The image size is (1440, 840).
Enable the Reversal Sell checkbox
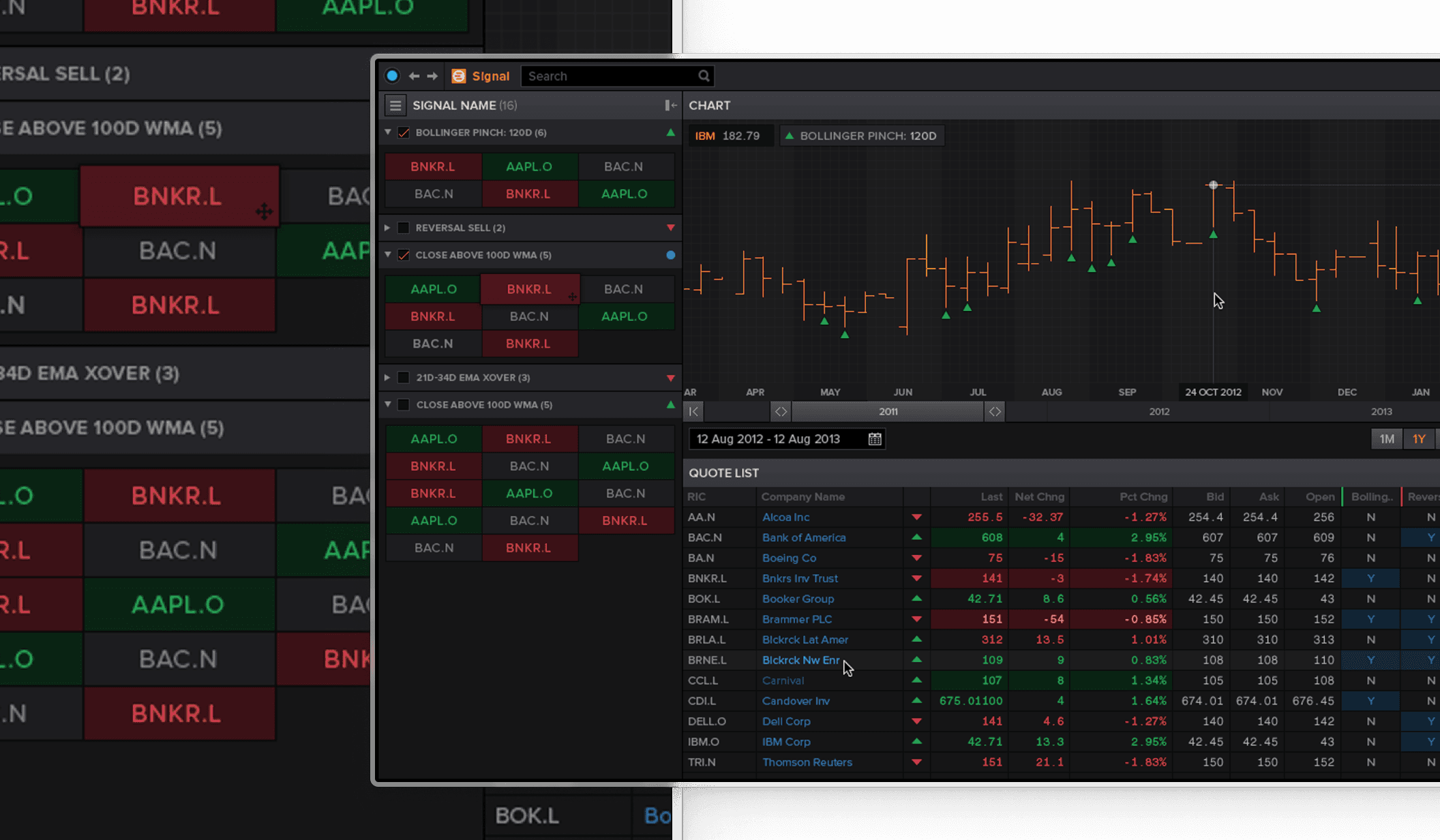(x=404, y=228)
